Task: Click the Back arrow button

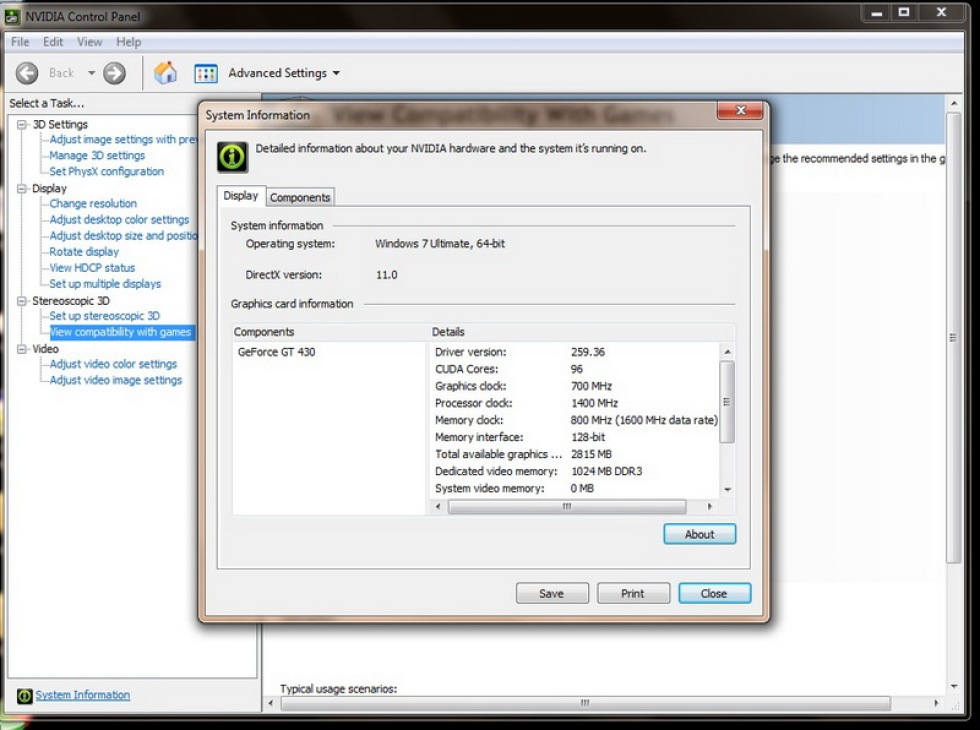Action: pos(28,73)
